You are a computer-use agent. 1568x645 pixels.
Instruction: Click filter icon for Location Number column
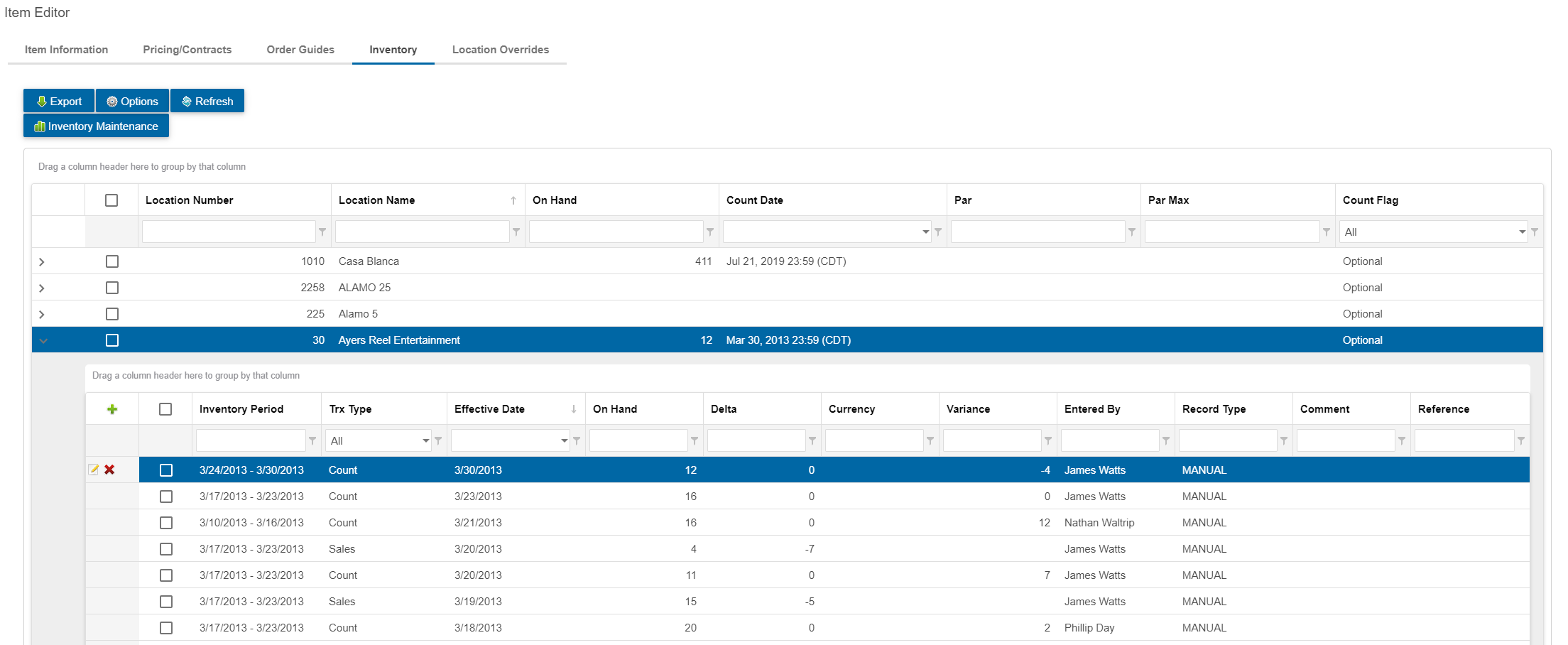tap(322, 232)
